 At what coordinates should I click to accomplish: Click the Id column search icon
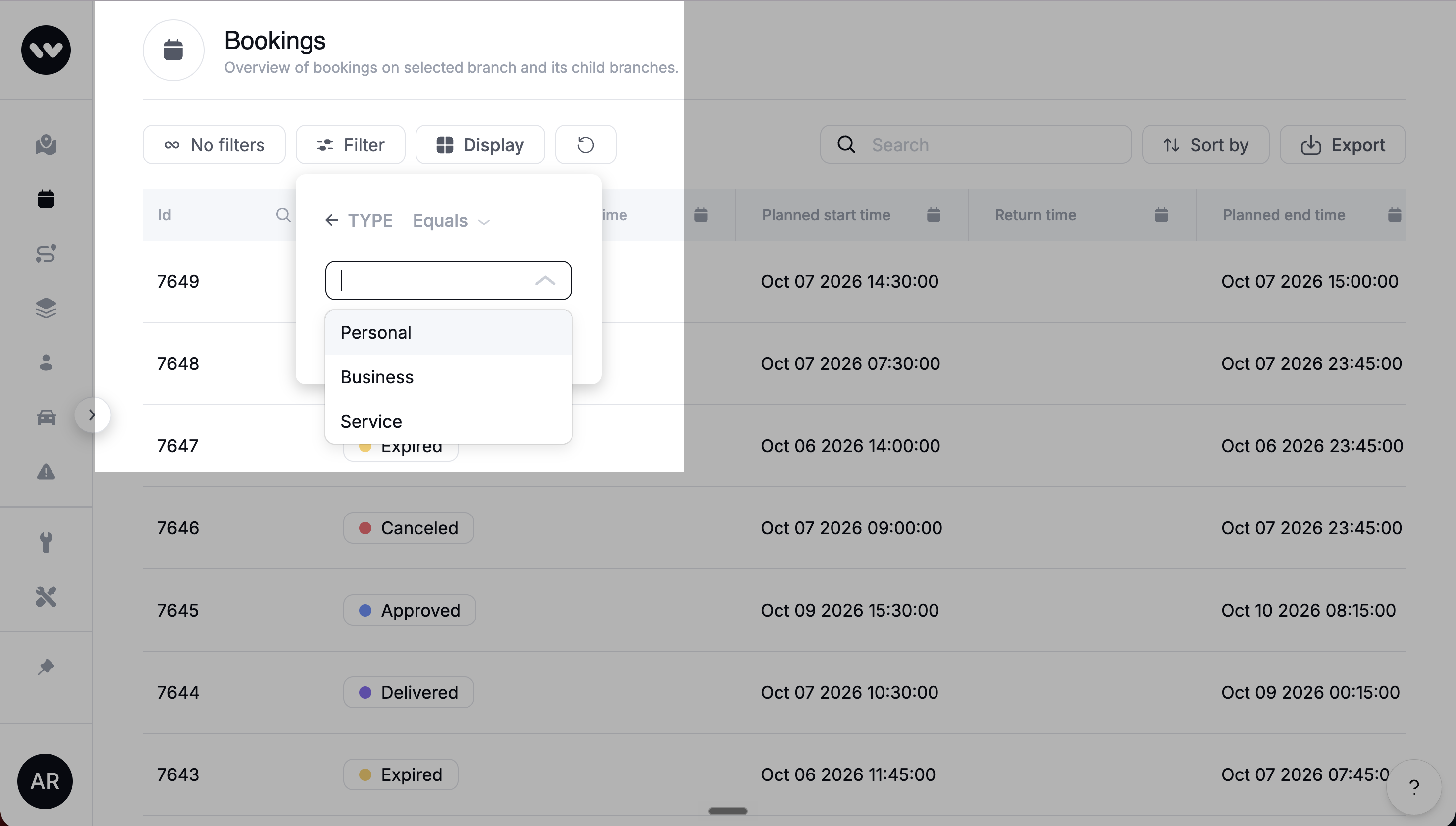tap(283, 215)
